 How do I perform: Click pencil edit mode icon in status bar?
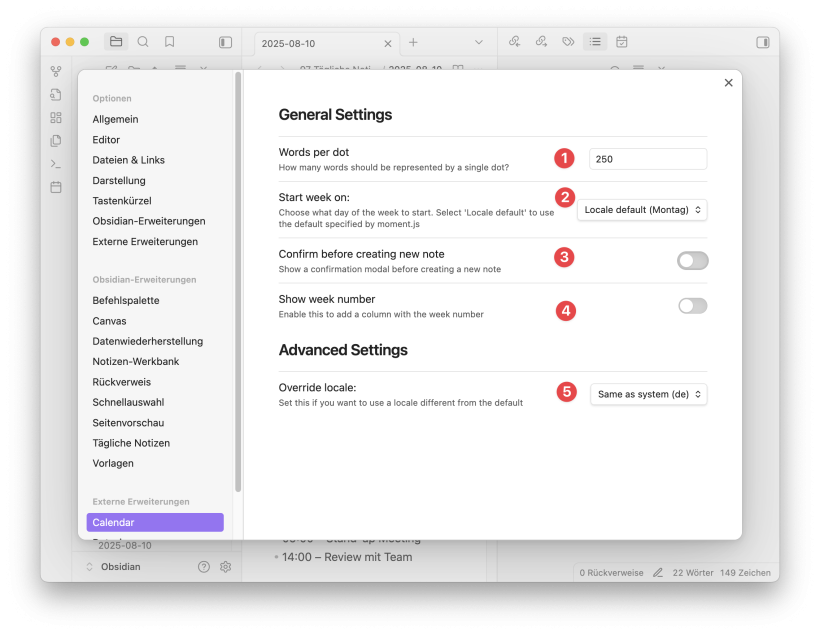(x=658, y=573)
